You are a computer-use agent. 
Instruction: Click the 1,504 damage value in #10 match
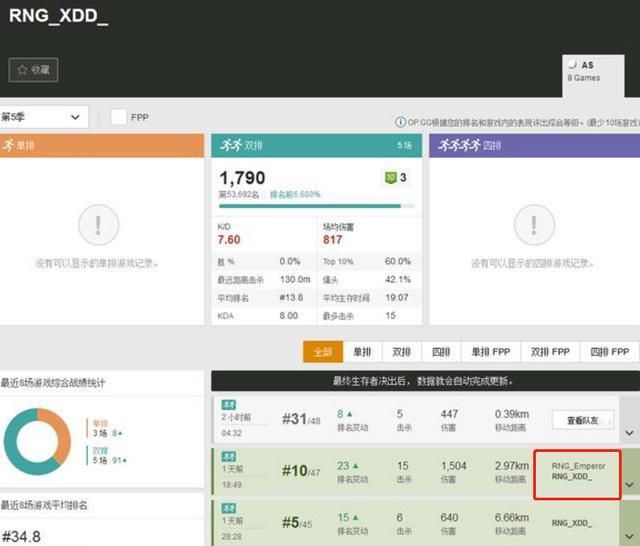point(453,466)
